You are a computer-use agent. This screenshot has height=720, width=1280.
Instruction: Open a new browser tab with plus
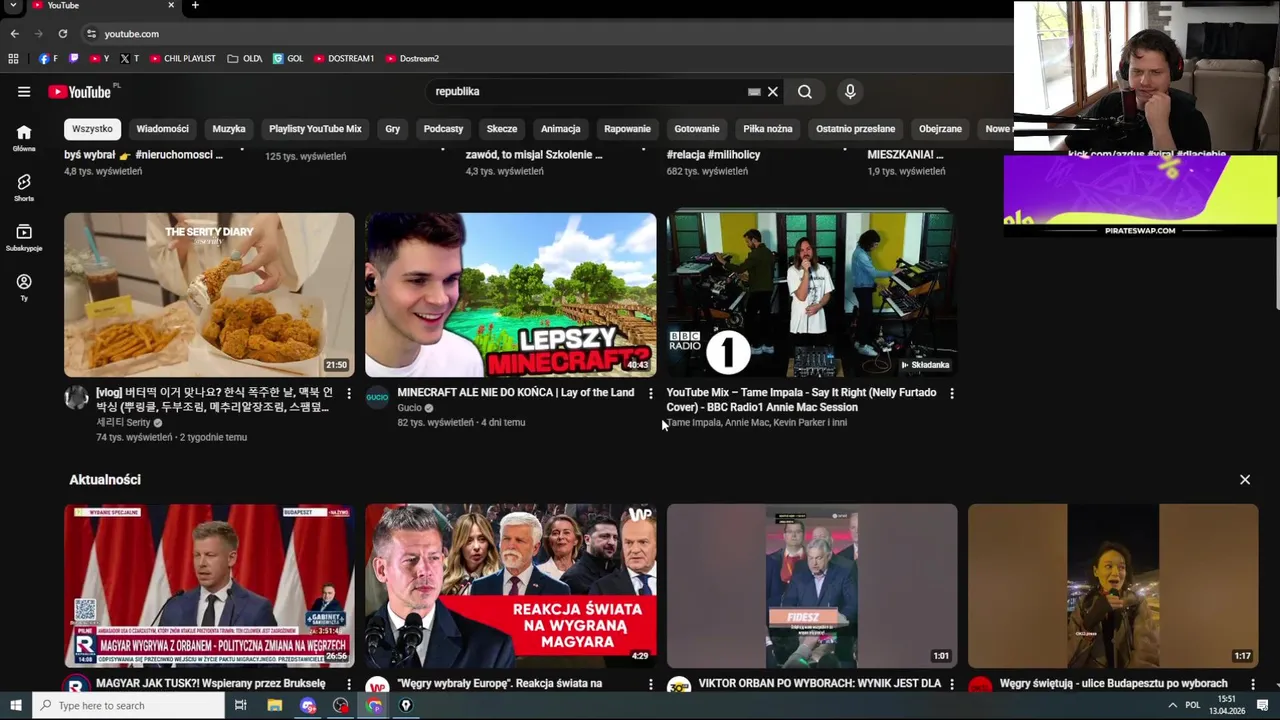pos(195,5)
